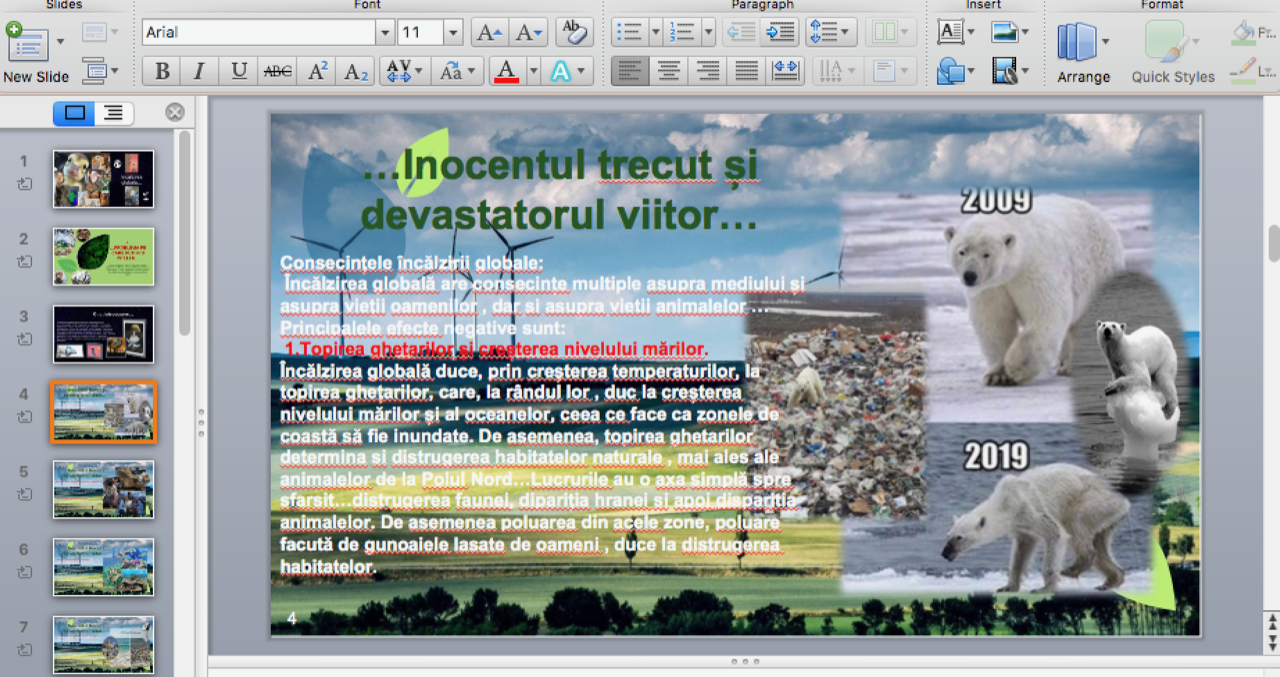Toggle bold formatting
Image resolution: width=1280 pixels, height=677 pixels.
click(162, 71)
